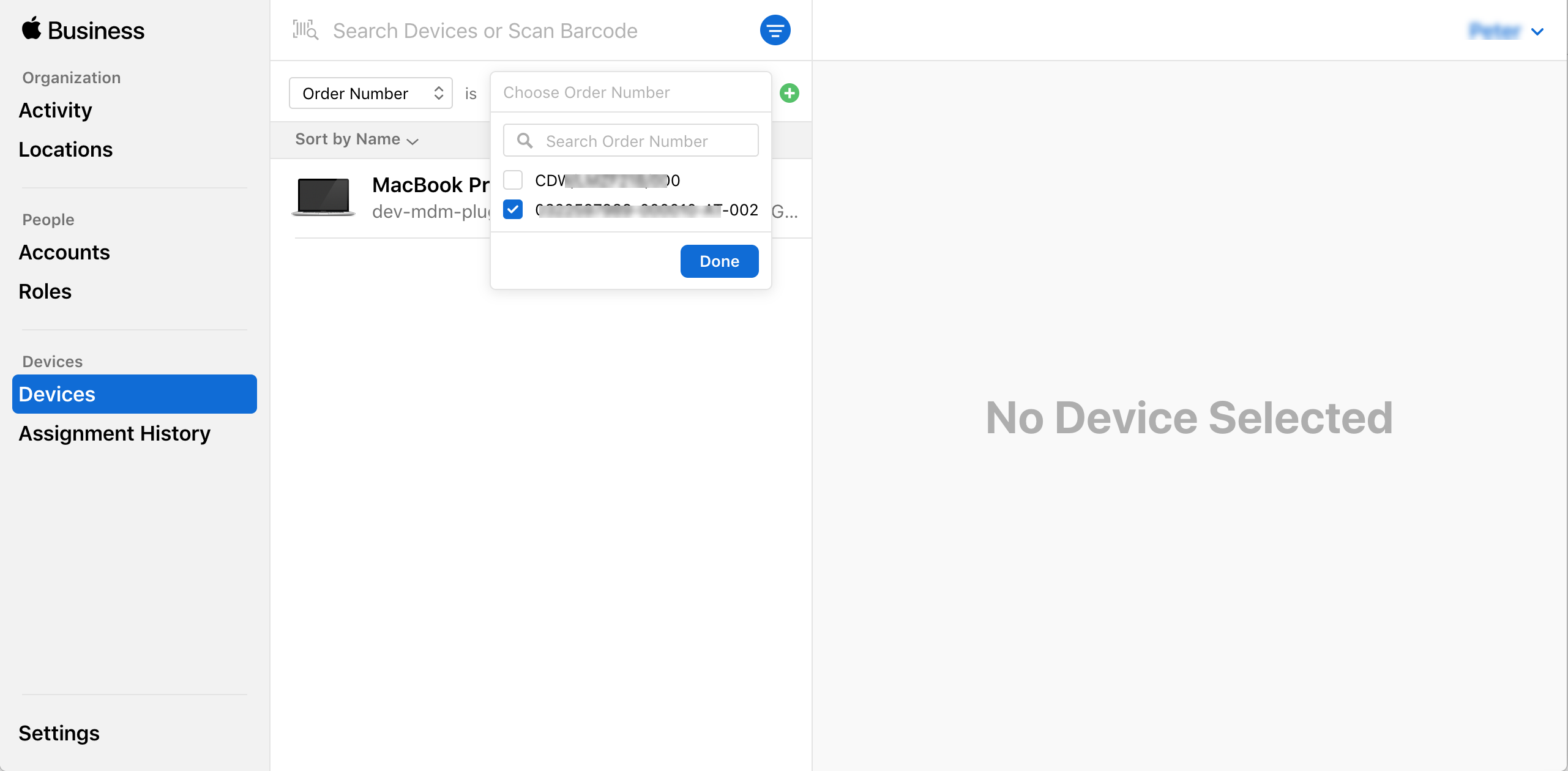
Task: Add another filter with green plus icon
Action: pos(789,93)
